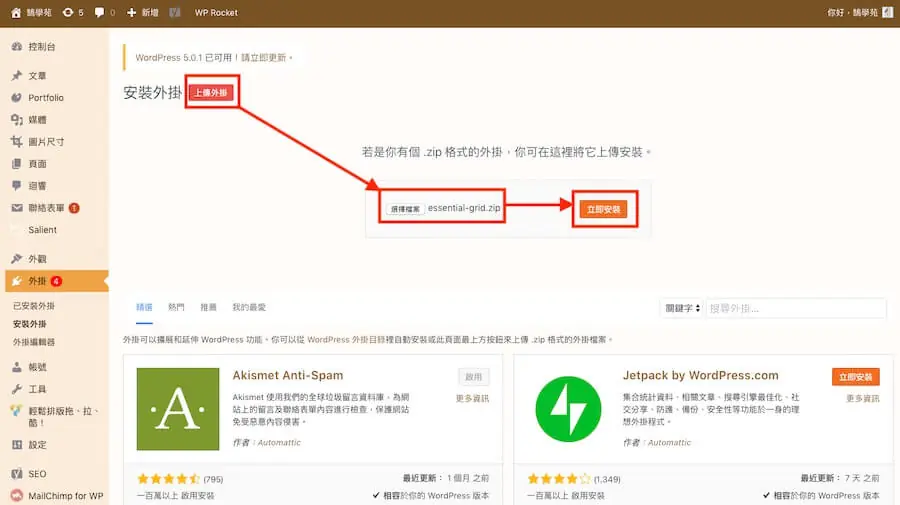
Task: Open 已安裝外掛 submenu link
Action: 34,306
